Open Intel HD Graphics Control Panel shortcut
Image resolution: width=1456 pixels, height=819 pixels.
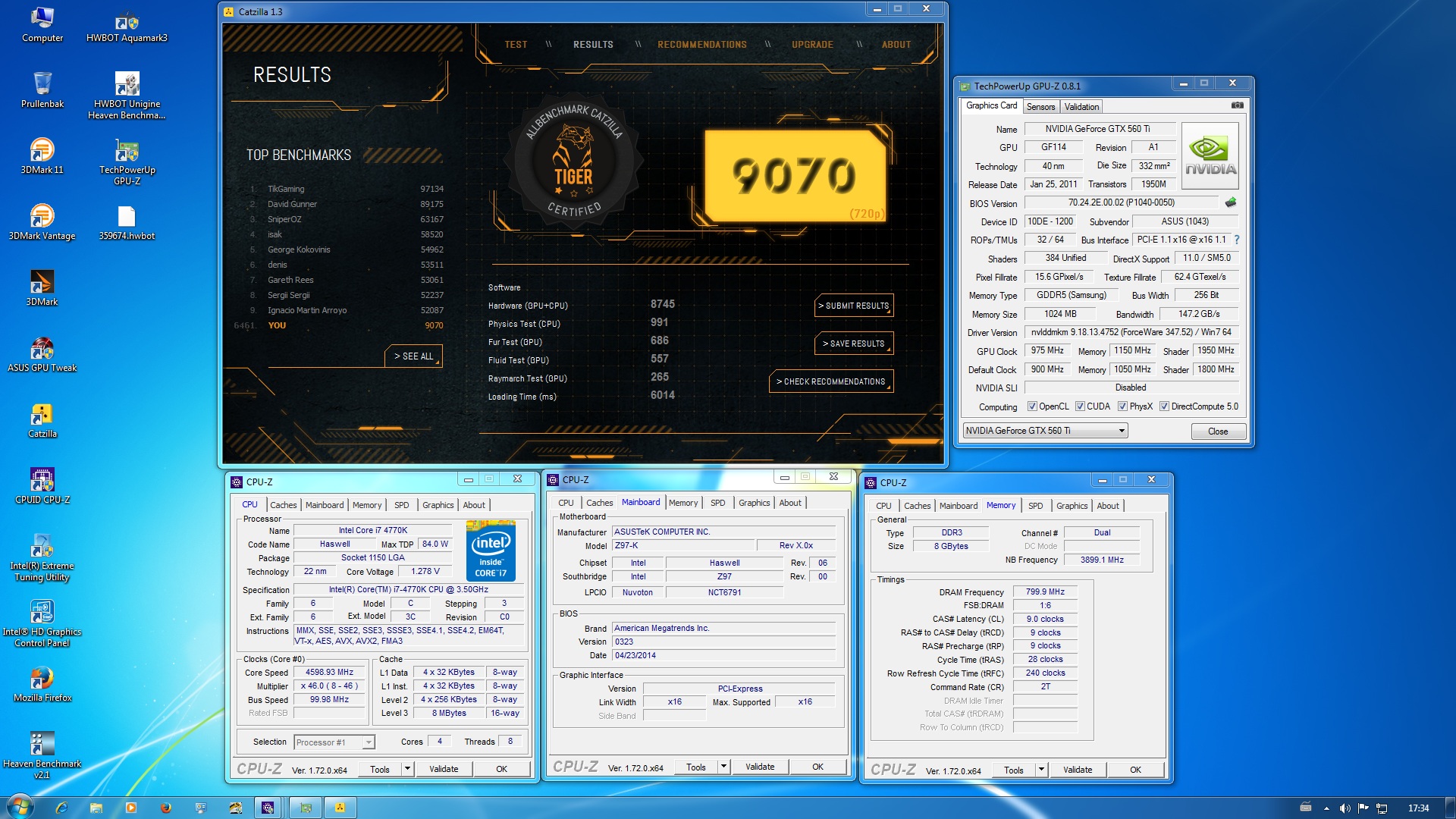(x=42, y=623)
